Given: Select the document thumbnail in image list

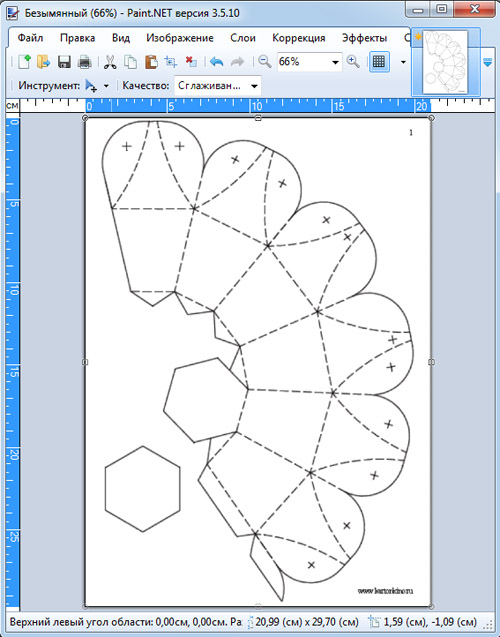Looking at the screenshot, I should (446, 62).
